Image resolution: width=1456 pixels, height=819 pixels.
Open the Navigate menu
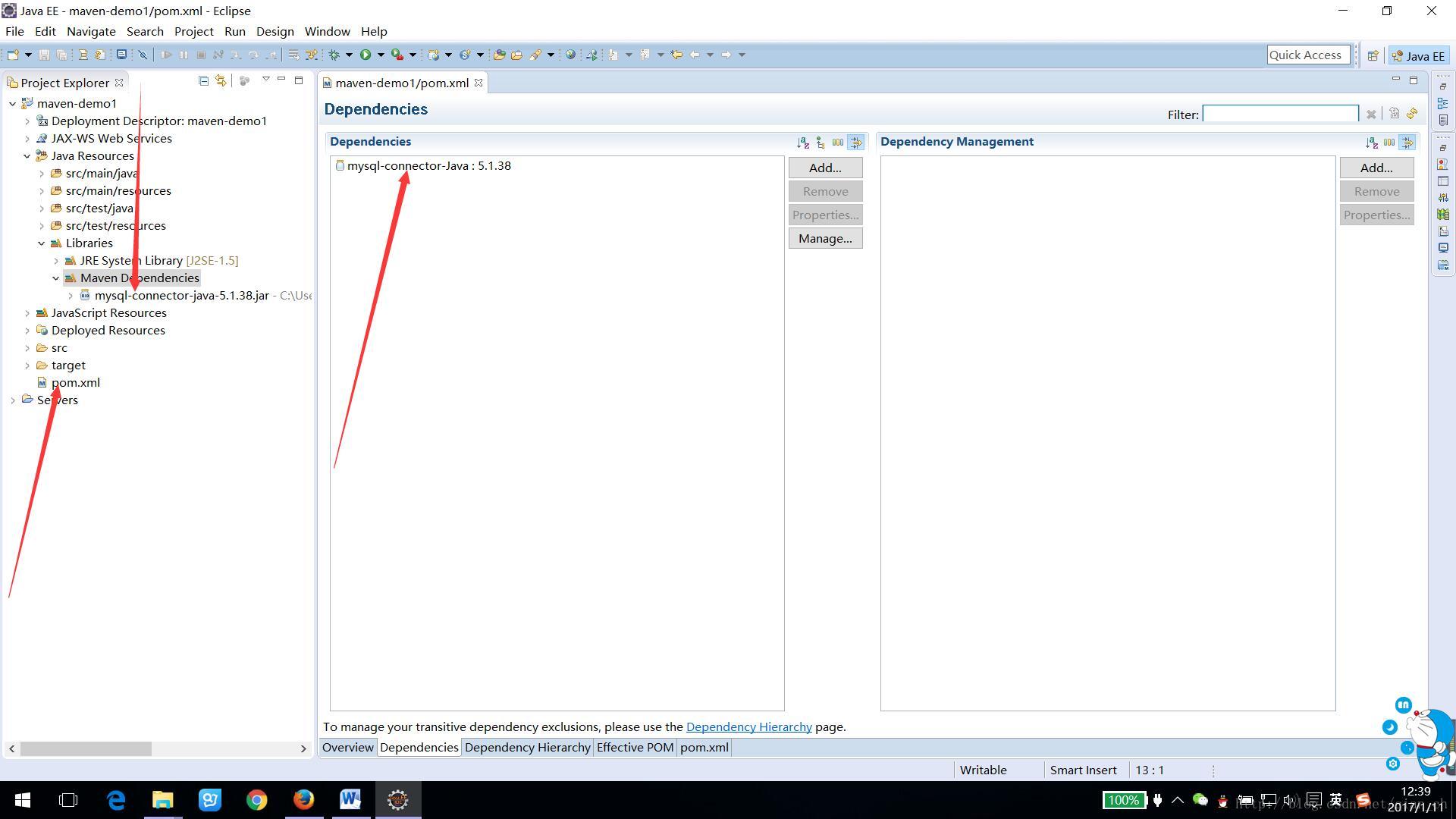pyautogui.click(x=91, y=31)
